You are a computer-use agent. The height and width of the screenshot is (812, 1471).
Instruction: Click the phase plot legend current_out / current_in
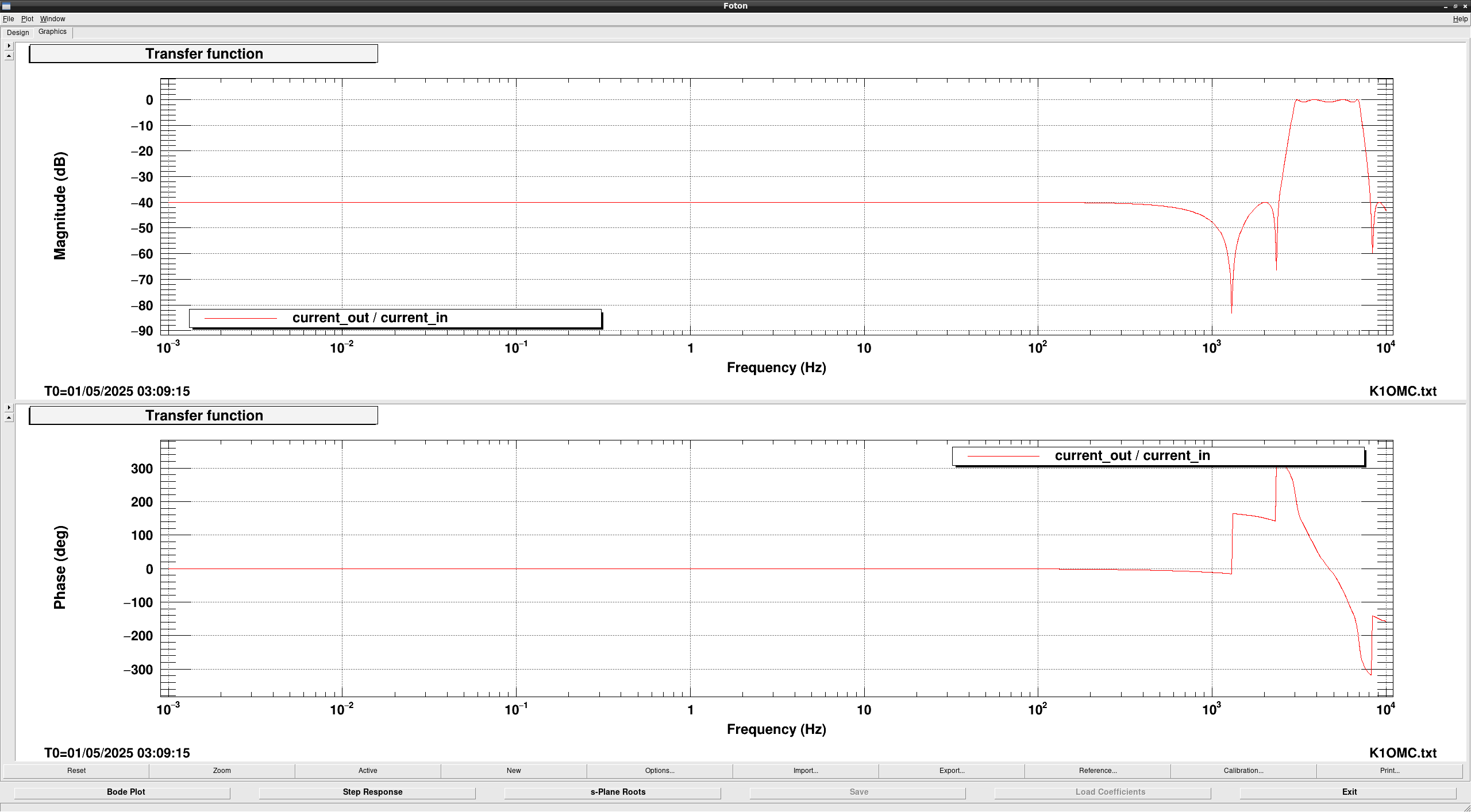1158,456
